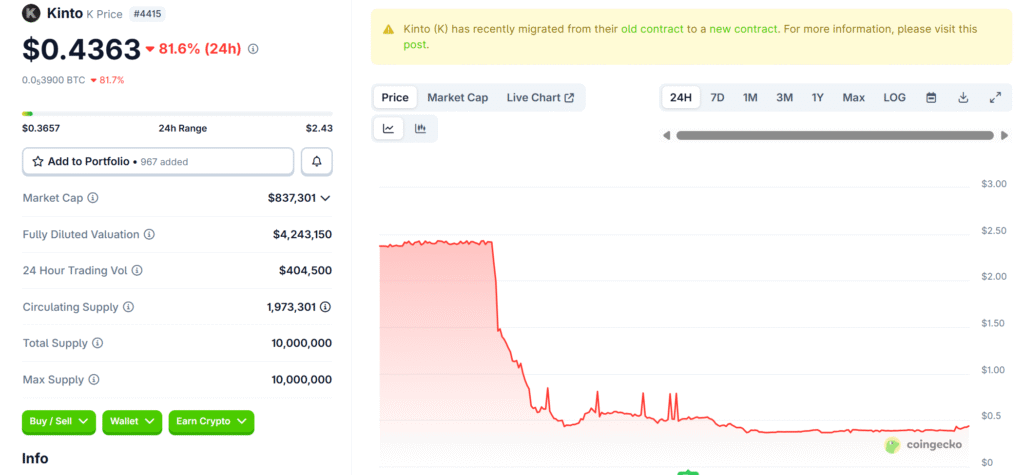Click Add to Portfolio button

pyautogui.click(x=158, y=161)
